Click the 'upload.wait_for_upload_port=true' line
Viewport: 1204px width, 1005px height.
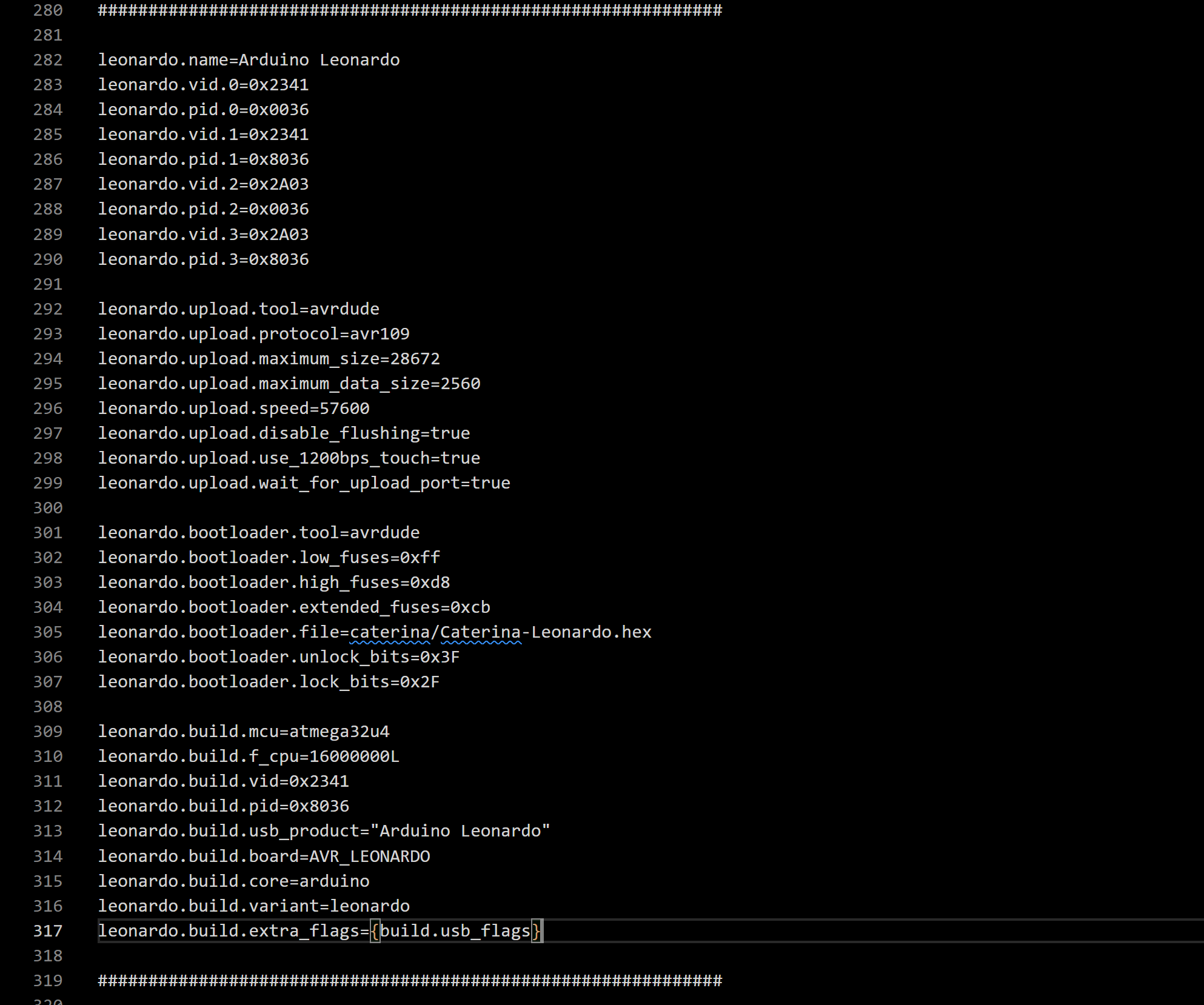tap(304, 483)
